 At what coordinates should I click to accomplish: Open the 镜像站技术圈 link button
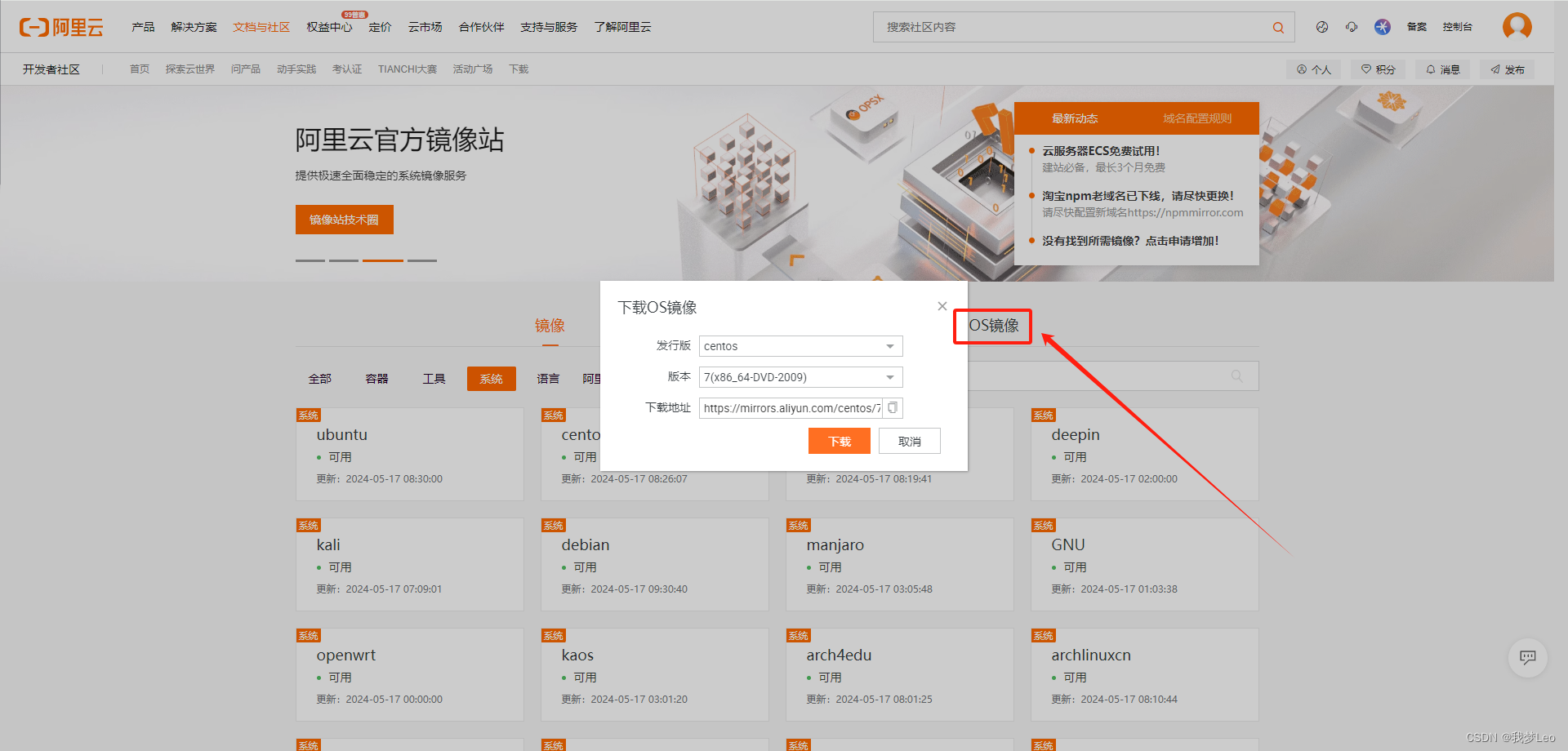[344, 219]
